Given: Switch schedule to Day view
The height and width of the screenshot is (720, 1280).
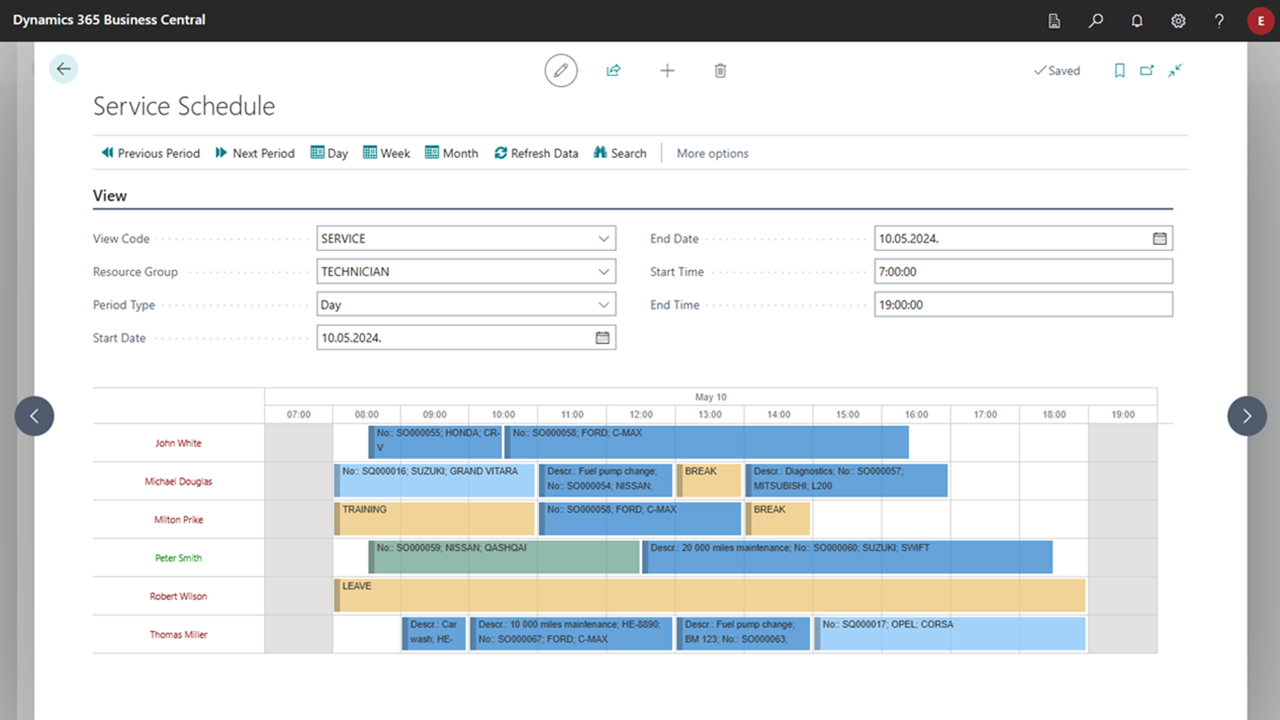Looking at the screenshot, I should click(x=329, y=153).
